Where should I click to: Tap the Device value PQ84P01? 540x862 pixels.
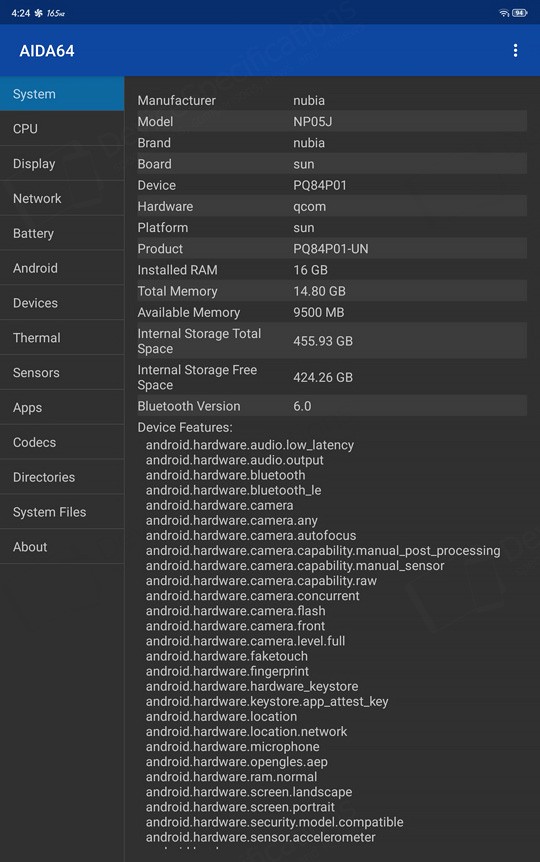(320, 185)
